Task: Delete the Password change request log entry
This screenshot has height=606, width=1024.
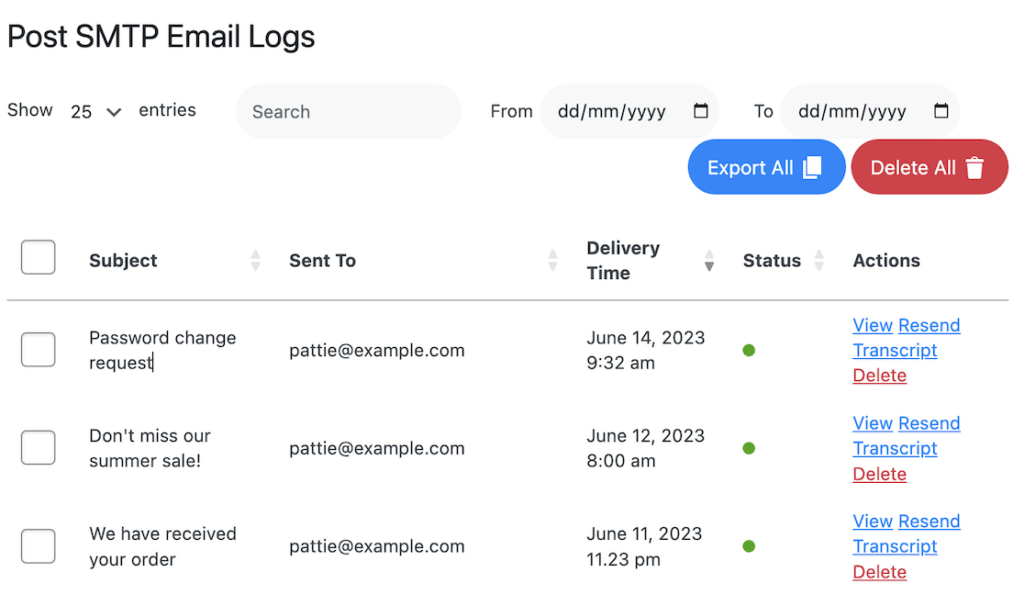Action: point(879,375)
